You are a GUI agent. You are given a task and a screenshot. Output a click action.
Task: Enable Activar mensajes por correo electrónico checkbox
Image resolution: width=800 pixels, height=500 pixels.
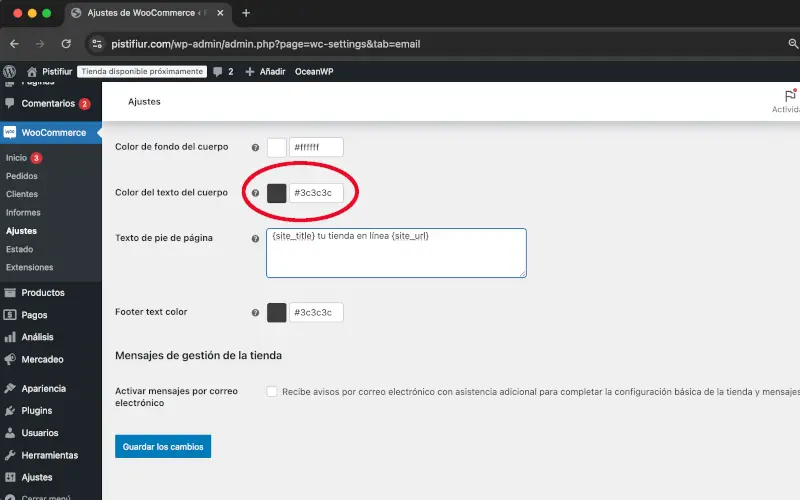(x=271, y=391)
